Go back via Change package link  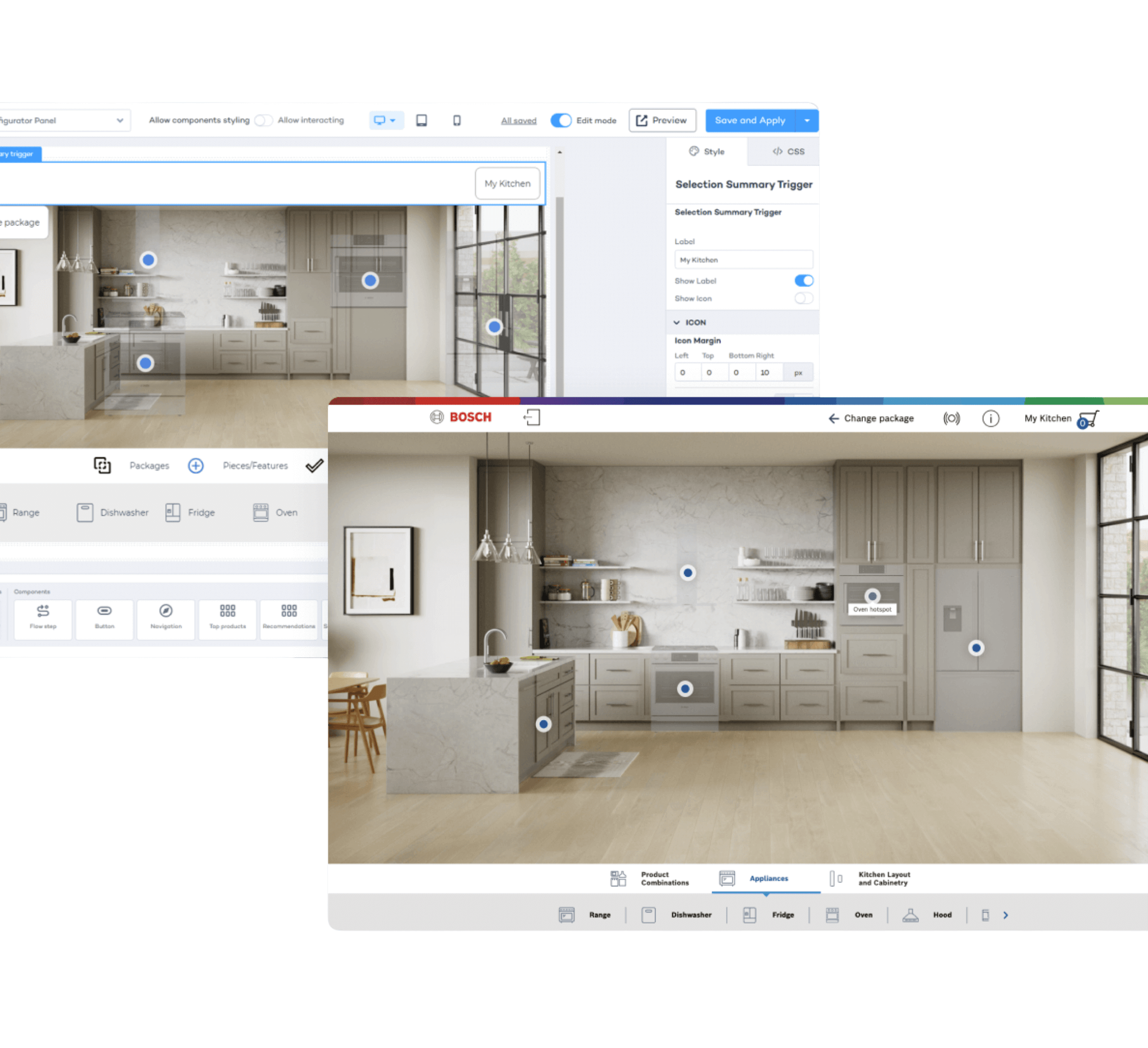(x=871, y=418)
